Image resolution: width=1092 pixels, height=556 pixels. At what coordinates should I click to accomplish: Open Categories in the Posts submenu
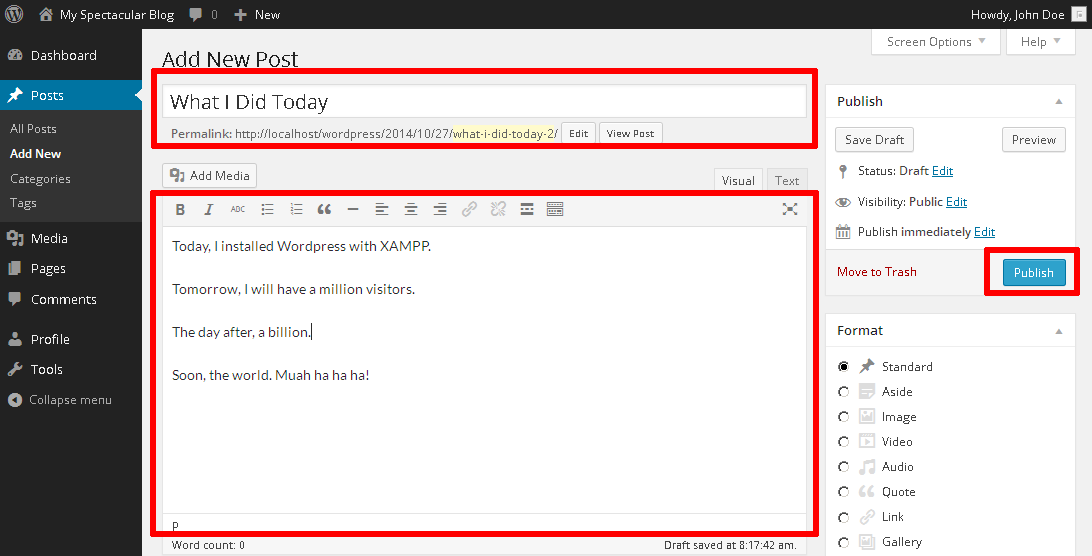[x=40, y=179]
